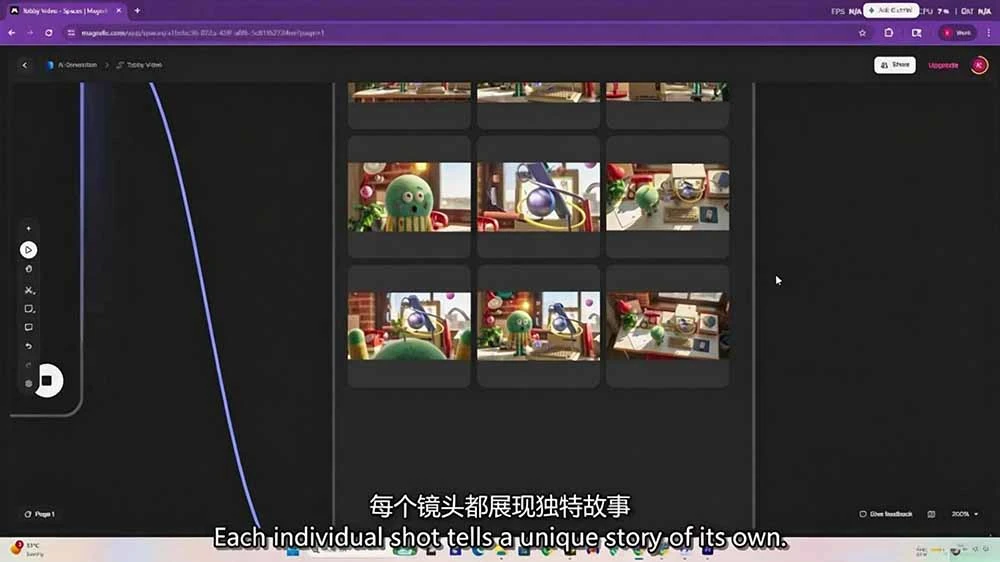Go back using the app header chevron

coord(25,65)
